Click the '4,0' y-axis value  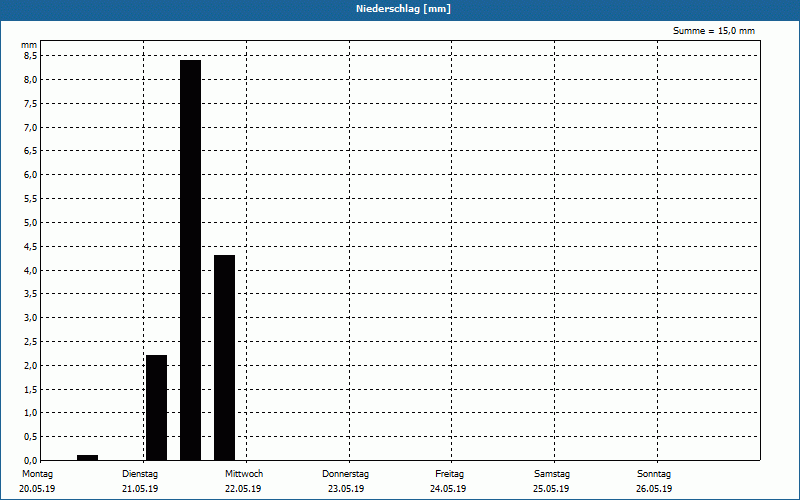31,270
